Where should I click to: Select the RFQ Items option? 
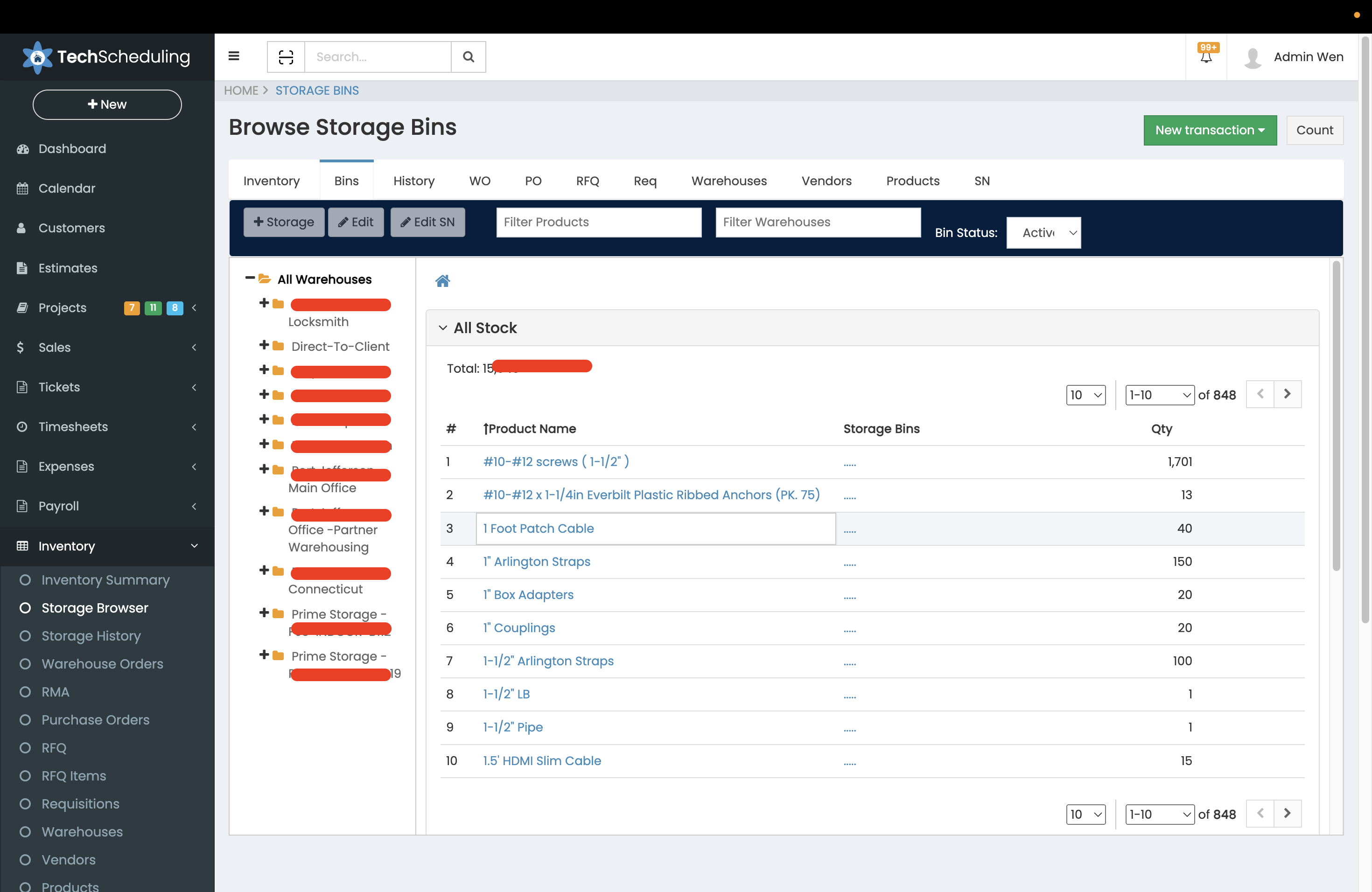73,776
